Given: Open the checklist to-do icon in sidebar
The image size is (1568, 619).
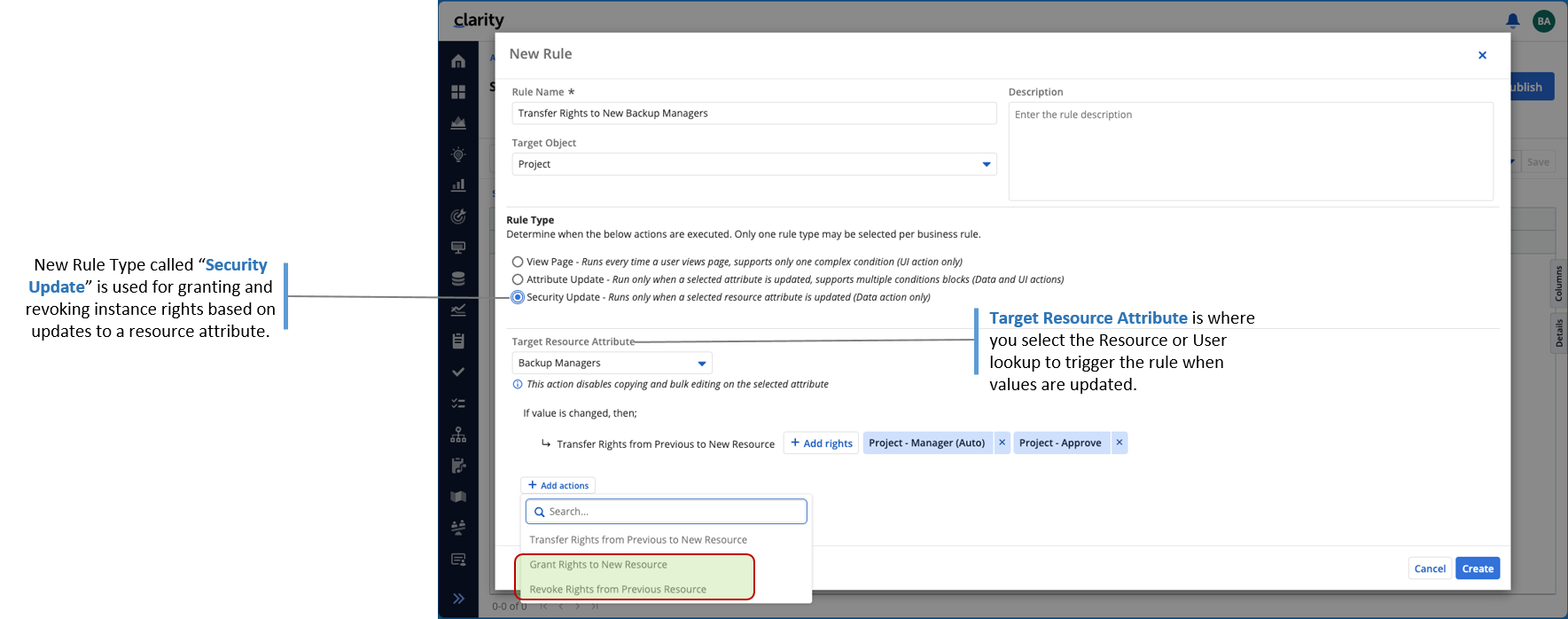Looking at the screenshot, I should pos(458,404).
